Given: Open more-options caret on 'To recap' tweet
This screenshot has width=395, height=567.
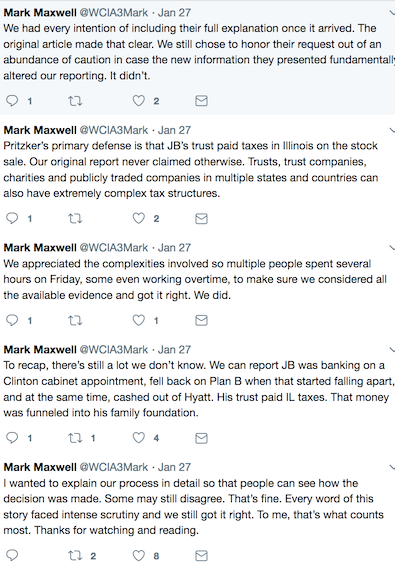Looking at the screenshot, I should pyautogui.click(x=392, y=350).
